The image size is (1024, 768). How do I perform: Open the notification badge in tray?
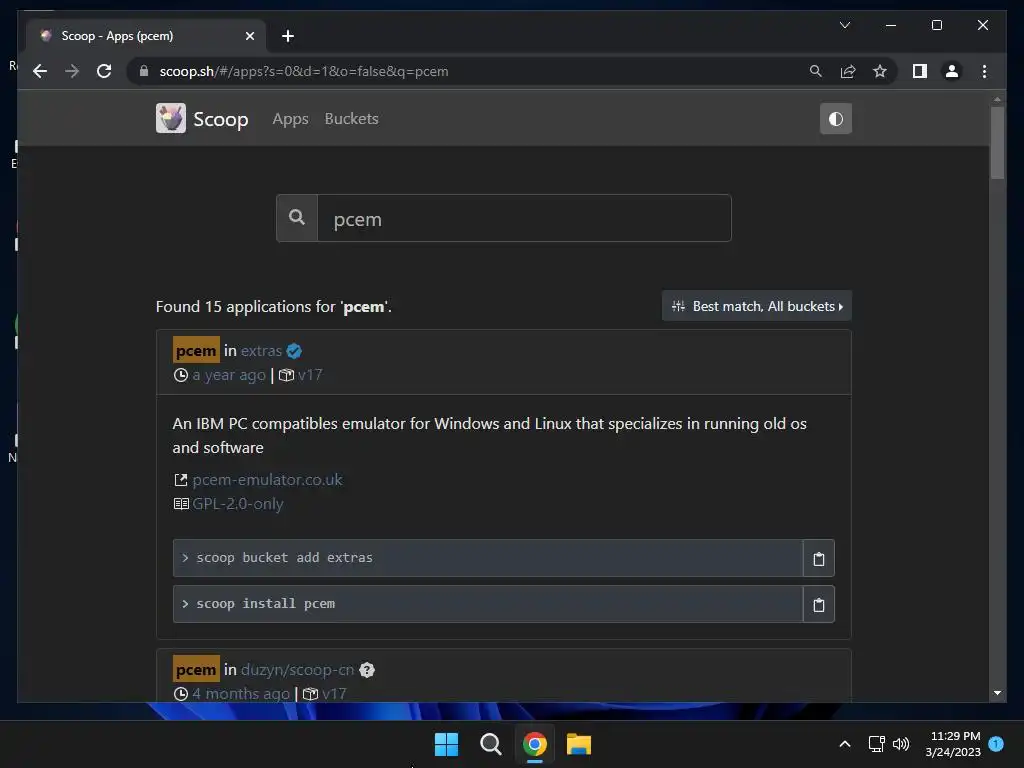(996, 744)
